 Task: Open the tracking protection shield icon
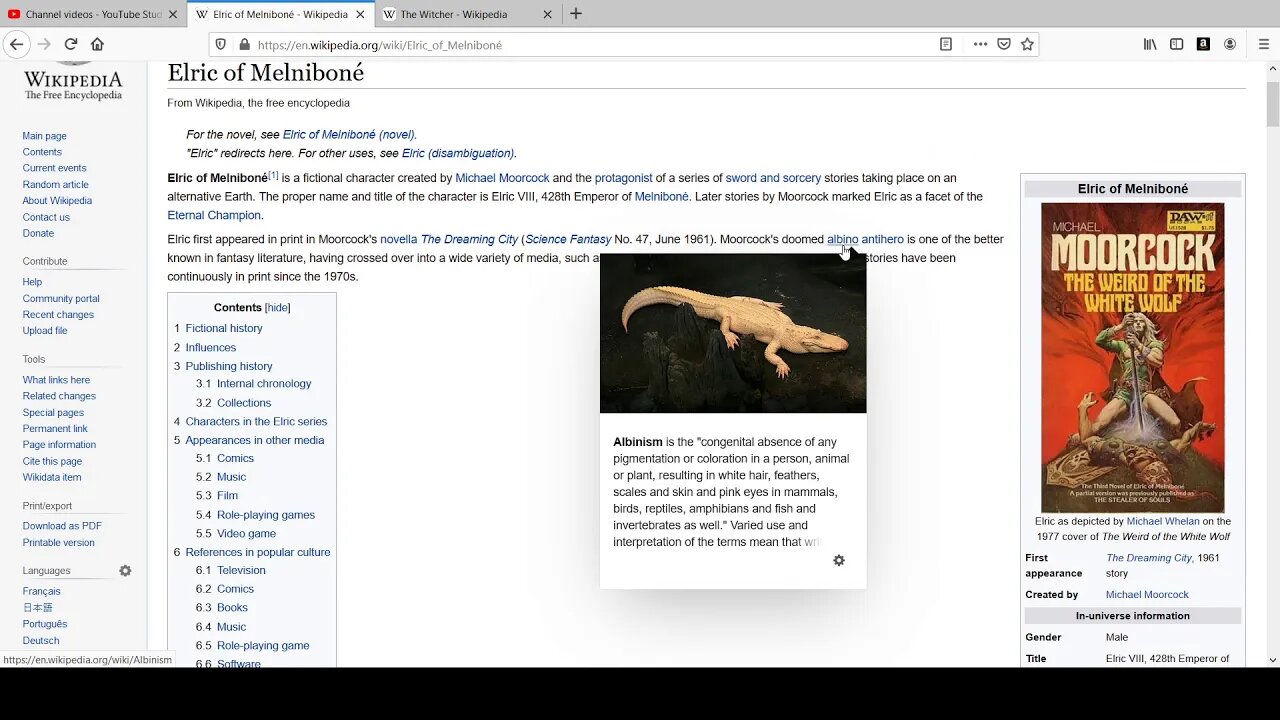pyautogui.click(x=223, y=44)
